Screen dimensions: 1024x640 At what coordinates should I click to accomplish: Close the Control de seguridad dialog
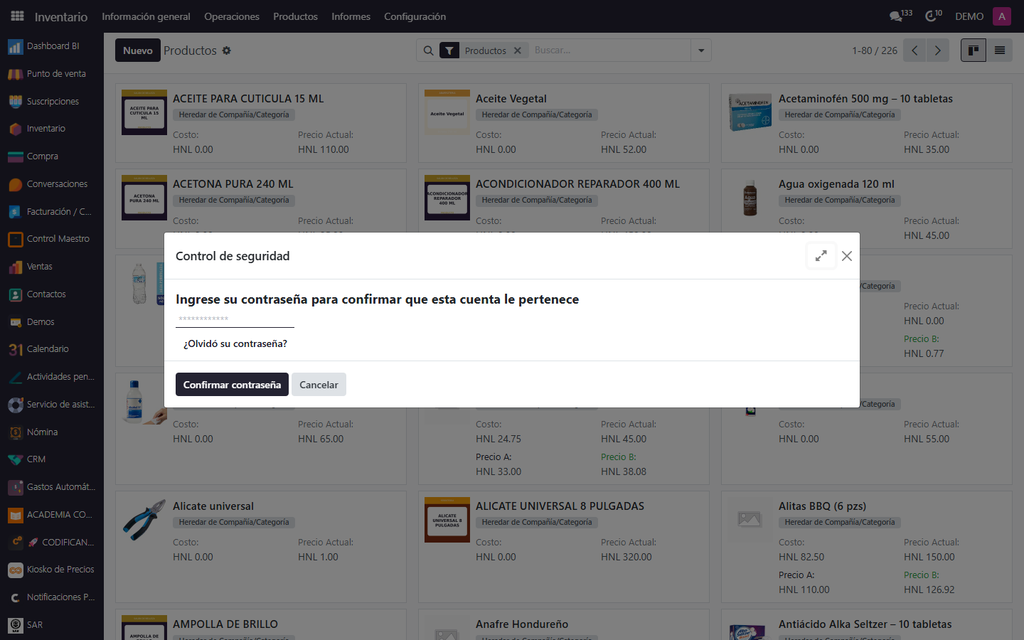pyautogui.click(x=847, y=256)
